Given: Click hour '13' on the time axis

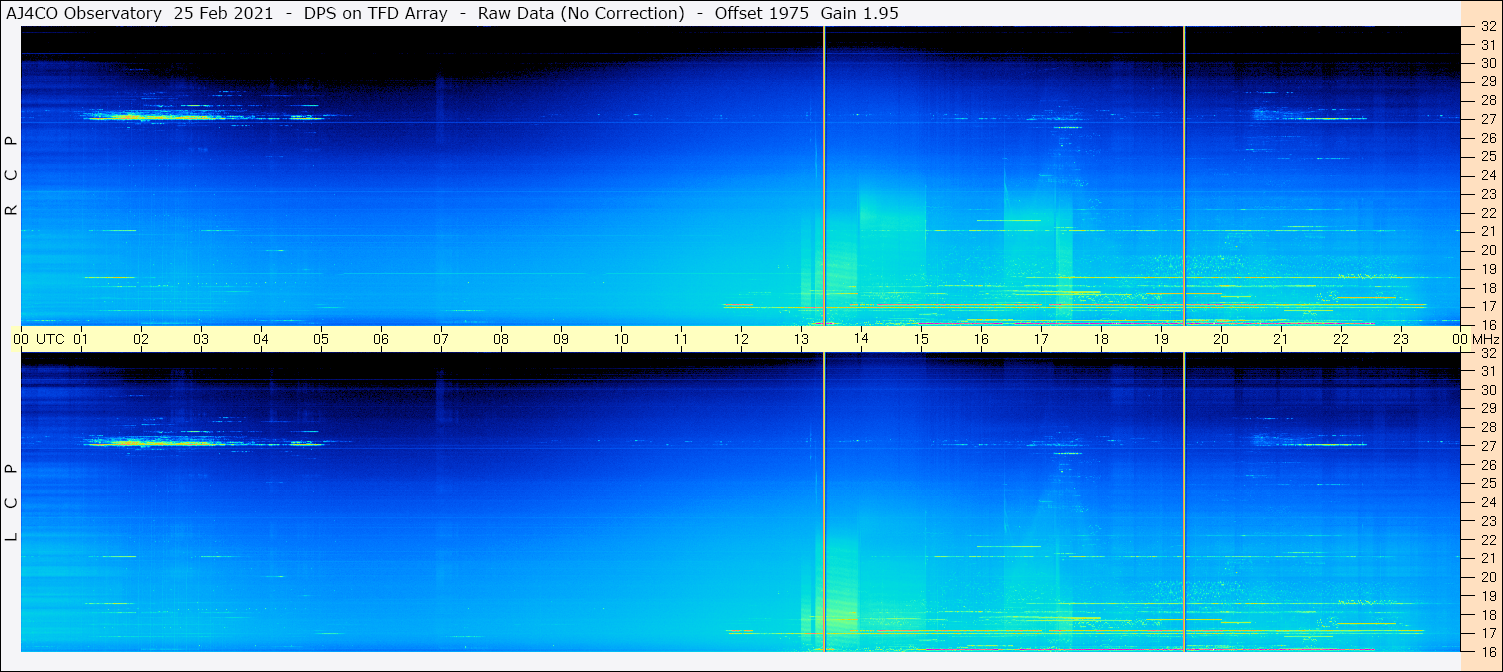Looking at the screenshot, I should pos(801,339).
